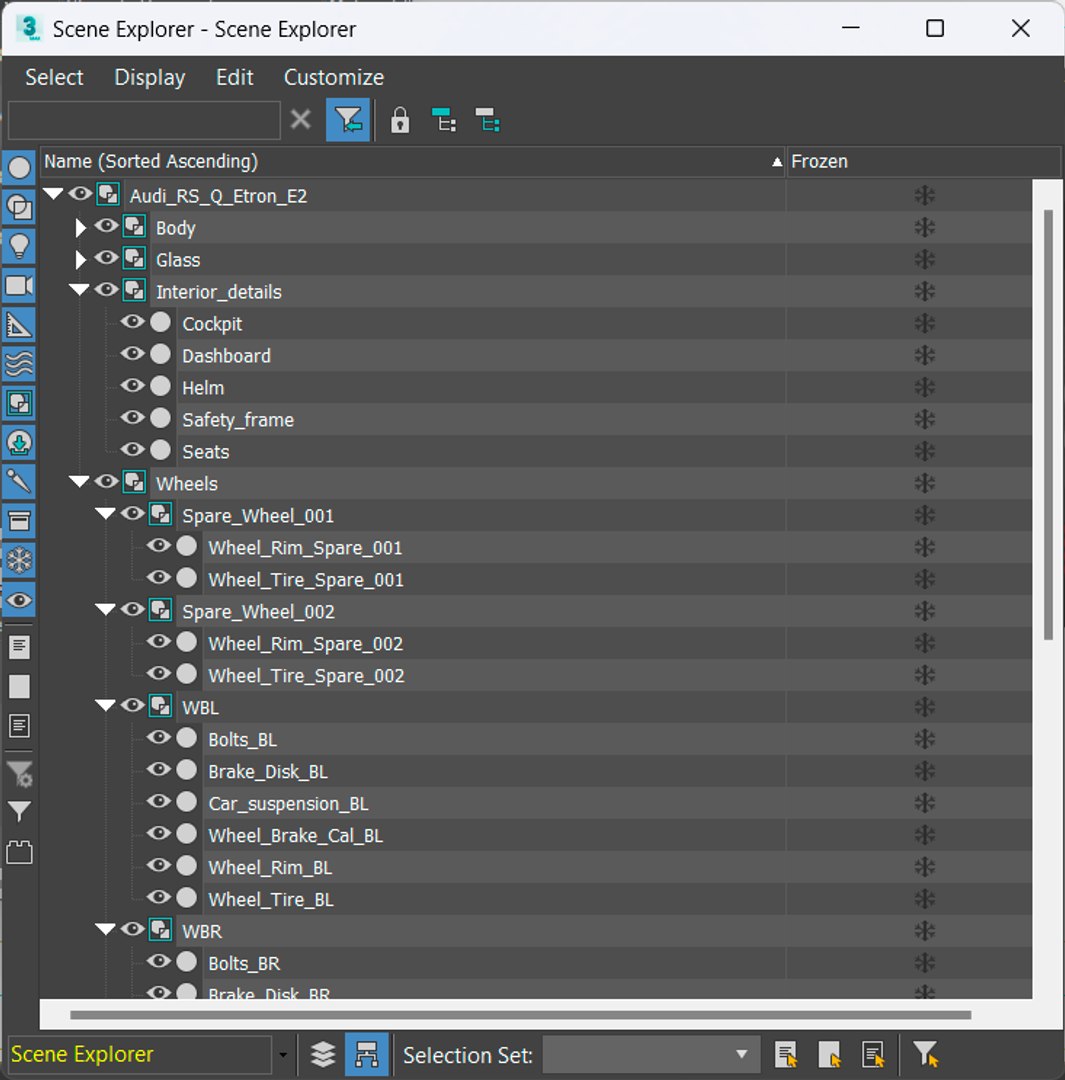Freeze Glass using its snowflake toggle
Viewport: 1065px width, 1080px height.
924,260
